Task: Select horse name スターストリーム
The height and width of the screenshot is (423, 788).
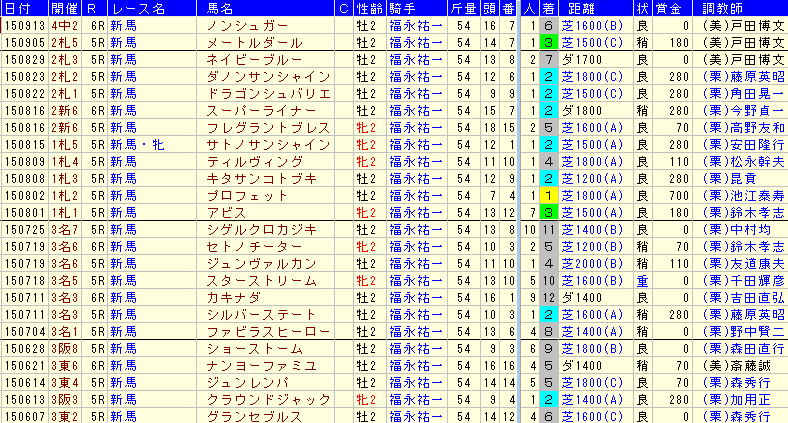Action: [261, 281]
